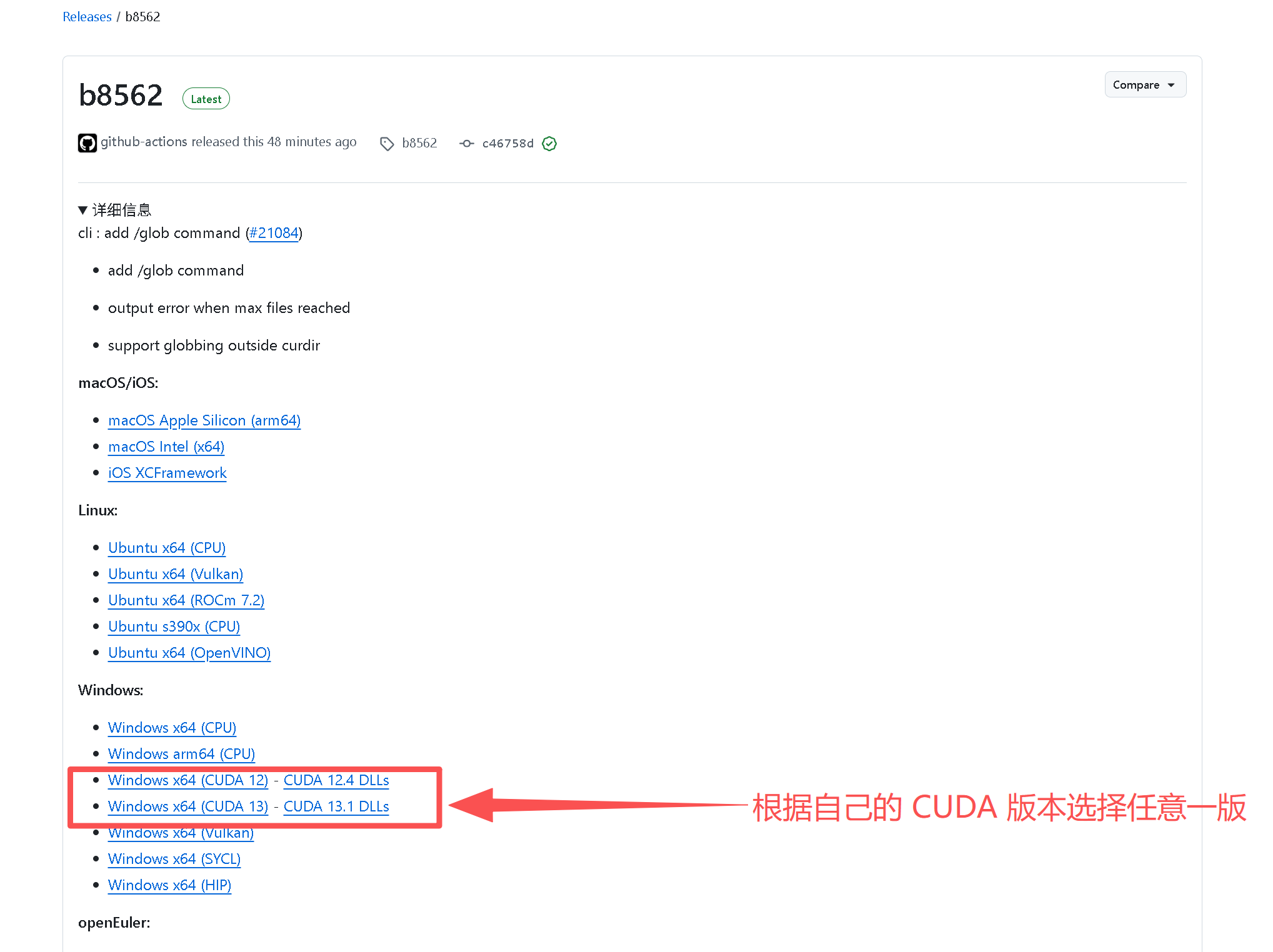The height and width of the screenshot is (952, 1273).
Task: Download Windows x64 (CPU) build
Action: click(x=172, y=728)
